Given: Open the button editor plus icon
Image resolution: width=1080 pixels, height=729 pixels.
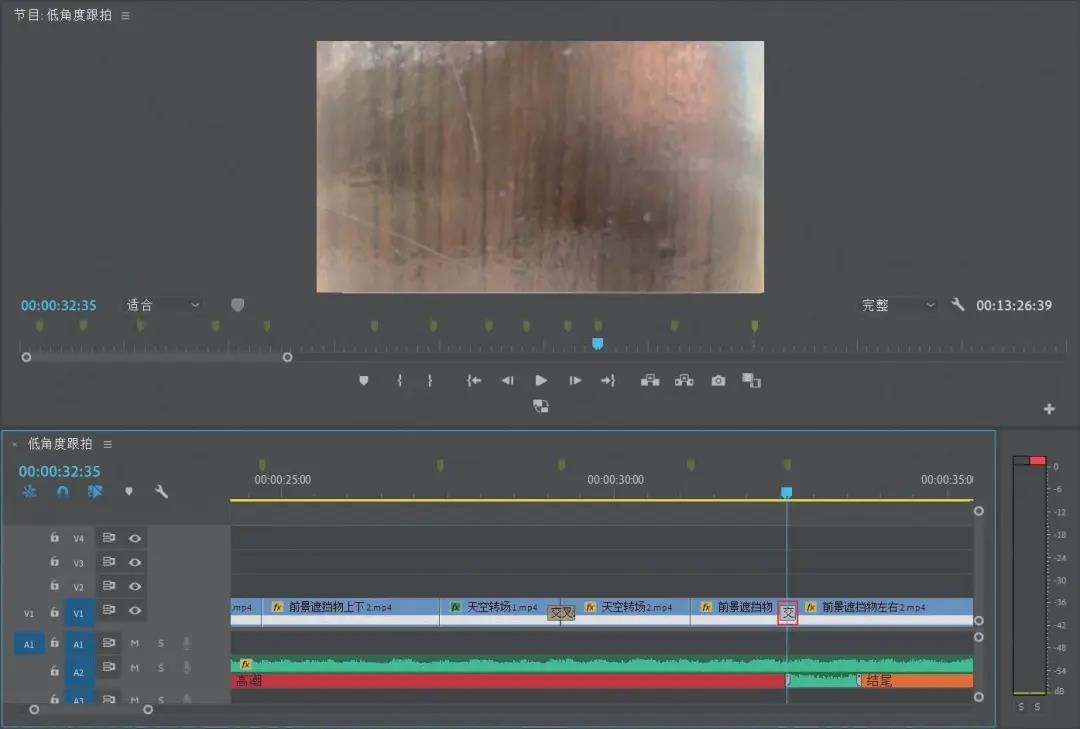Looking at the screenshot, I should click(1049, 409).
